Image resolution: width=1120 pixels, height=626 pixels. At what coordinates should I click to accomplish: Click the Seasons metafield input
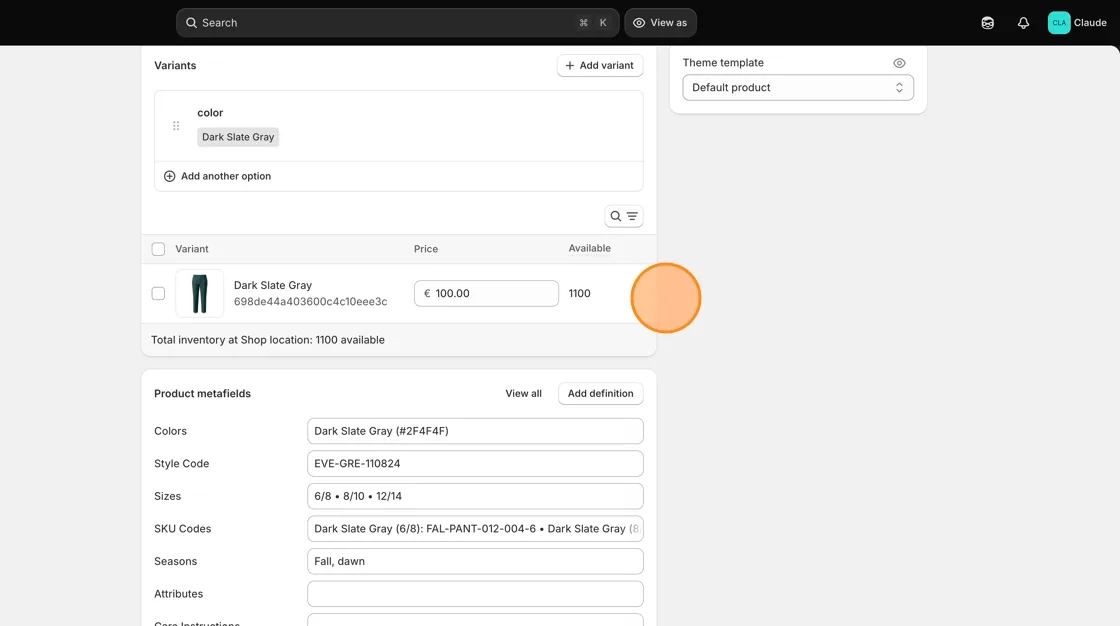pyautogui.click(x=475, y=561)
